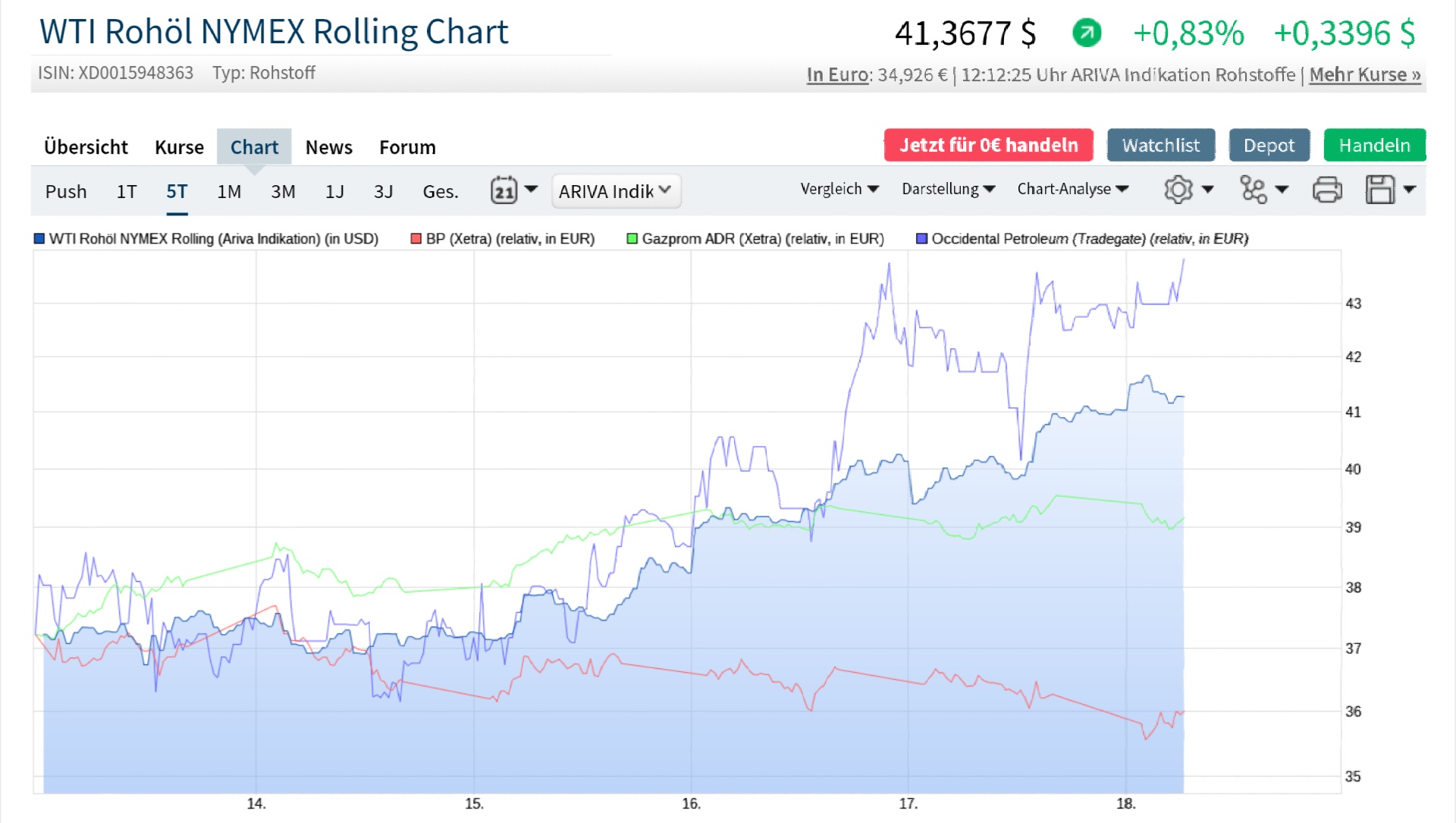Image resolution: width=1456 pixels, height=823 pixels.
Task: Select the 1M timeframe option
Action: 227,191
